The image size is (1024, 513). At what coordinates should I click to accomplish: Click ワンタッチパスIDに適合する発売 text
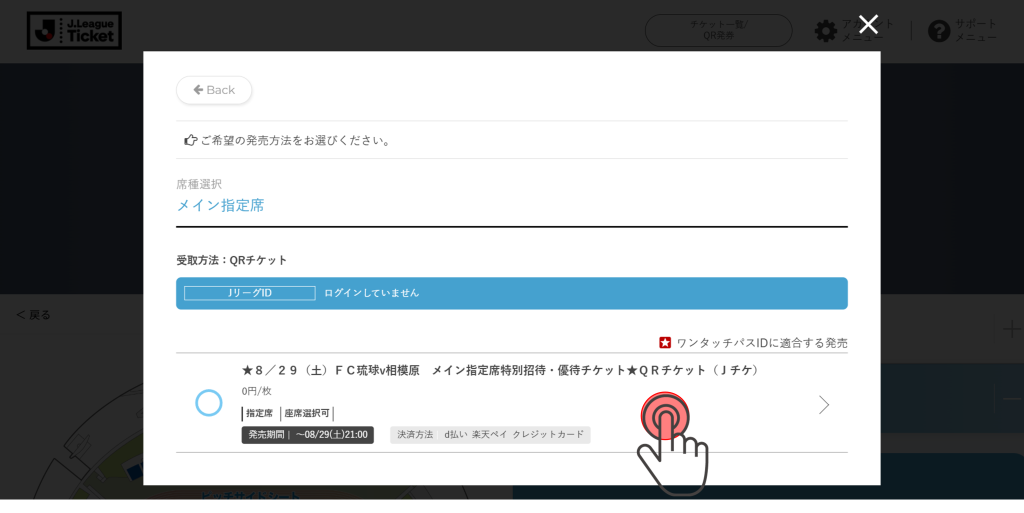[761, 343]
